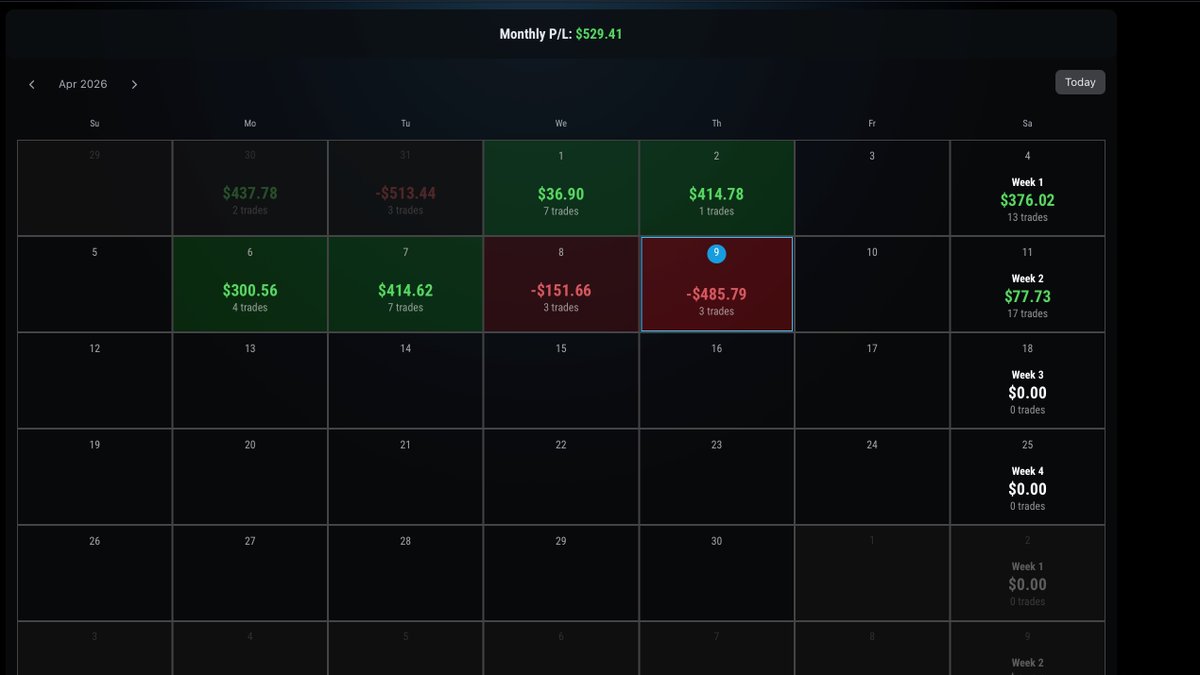
Task: Select the April 17 day cell
Action: click(872, 380)
